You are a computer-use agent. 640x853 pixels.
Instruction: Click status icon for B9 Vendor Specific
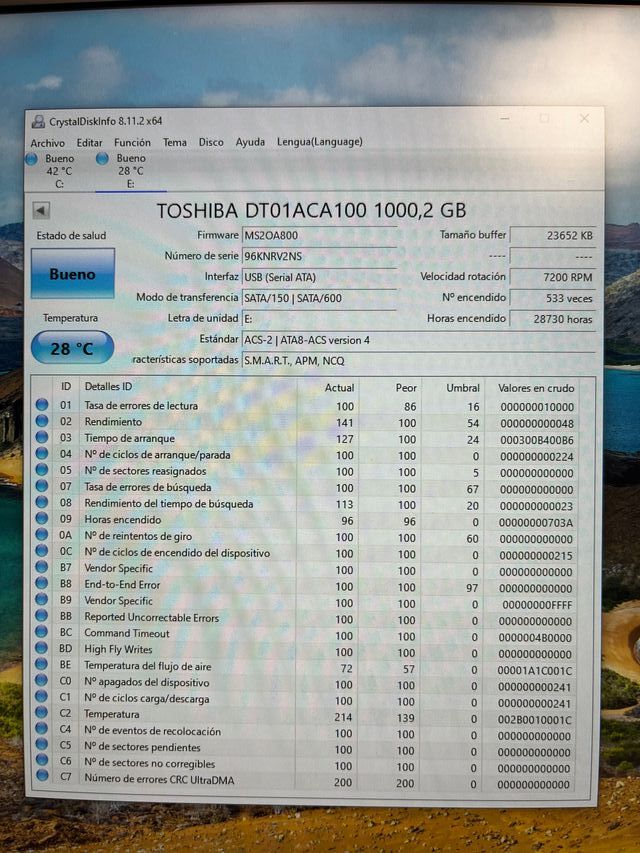[42, 599]
